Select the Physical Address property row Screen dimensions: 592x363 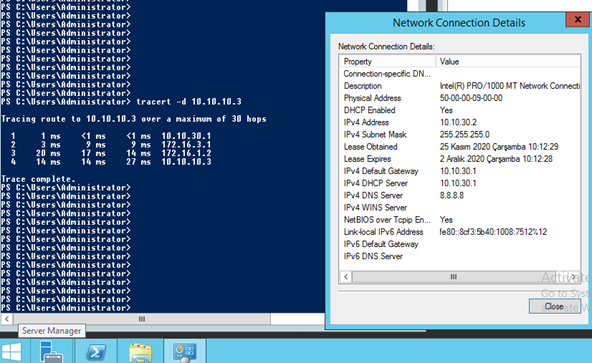click(x=460, y=98)
